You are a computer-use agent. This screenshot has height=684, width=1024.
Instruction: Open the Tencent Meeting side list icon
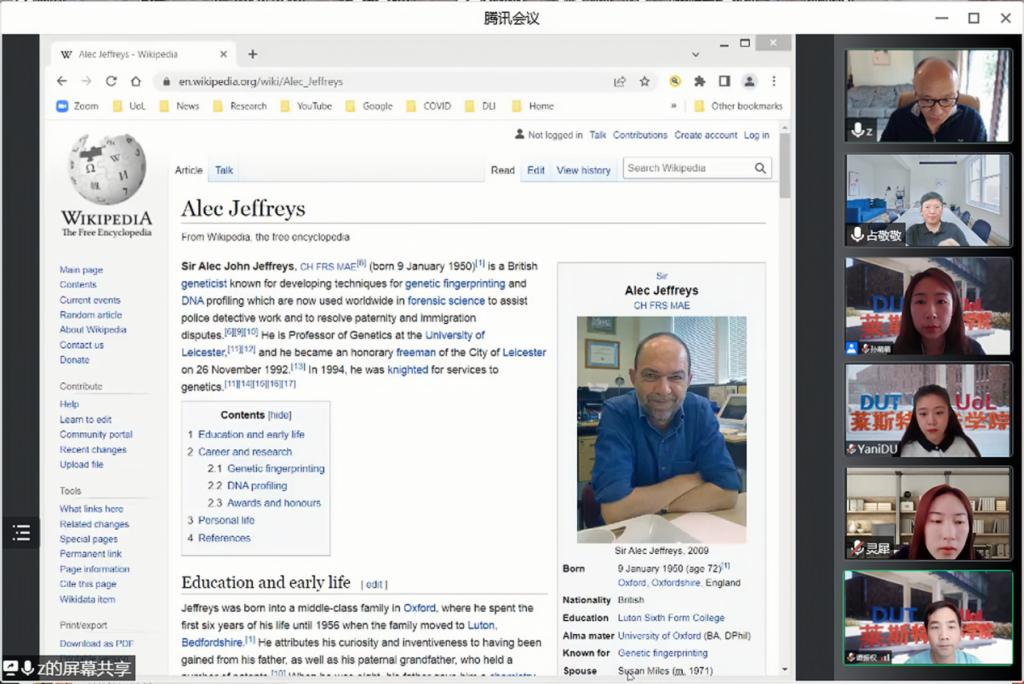21,534
